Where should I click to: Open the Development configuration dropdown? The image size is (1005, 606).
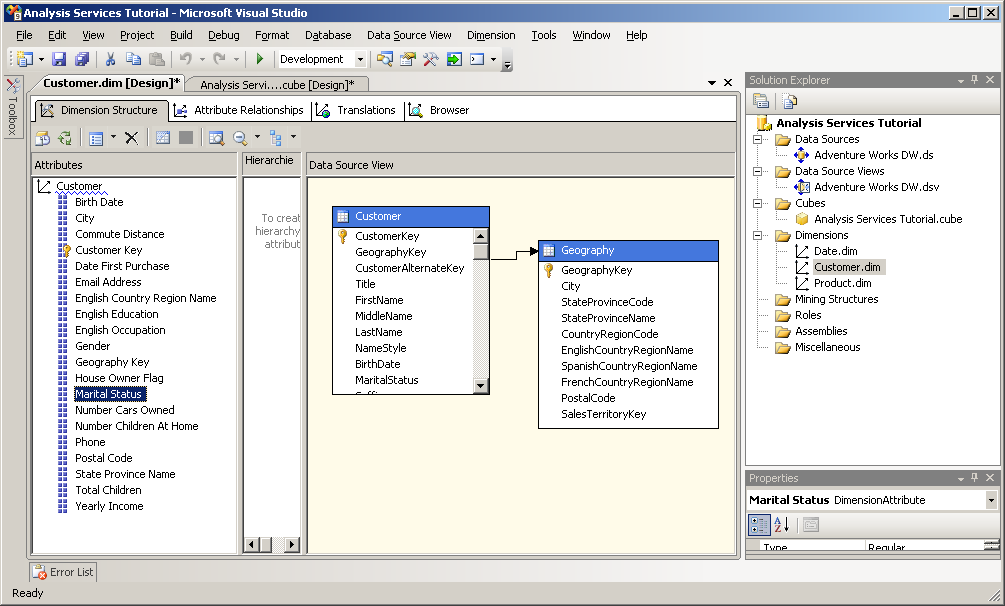tap(360, 59)
